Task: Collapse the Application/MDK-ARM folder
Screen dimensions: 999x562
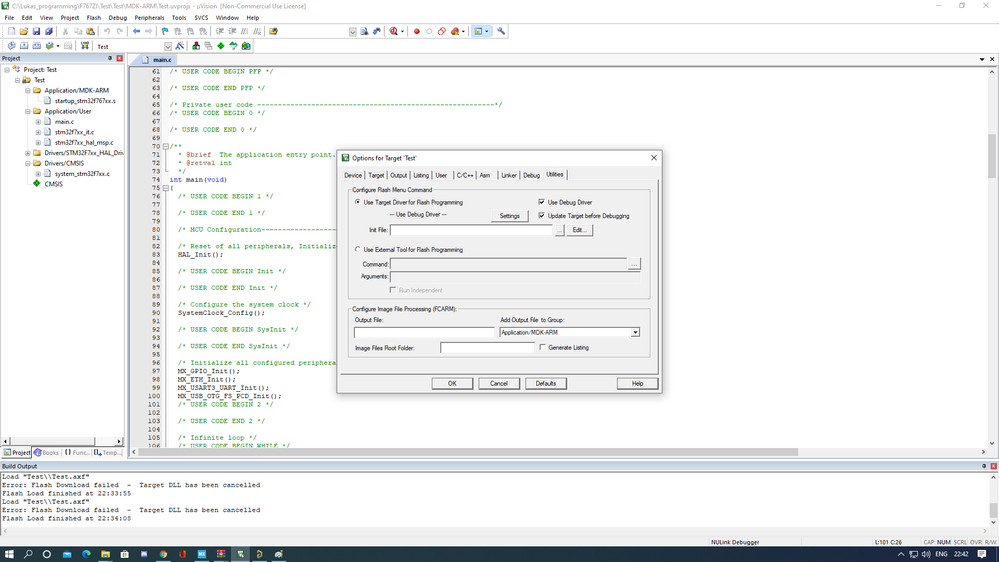Action: tap(28, 90)
